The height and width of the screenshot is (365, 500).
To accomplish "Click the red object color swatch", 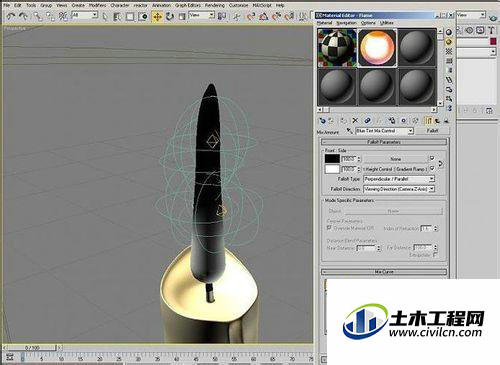I will (493, 41).
